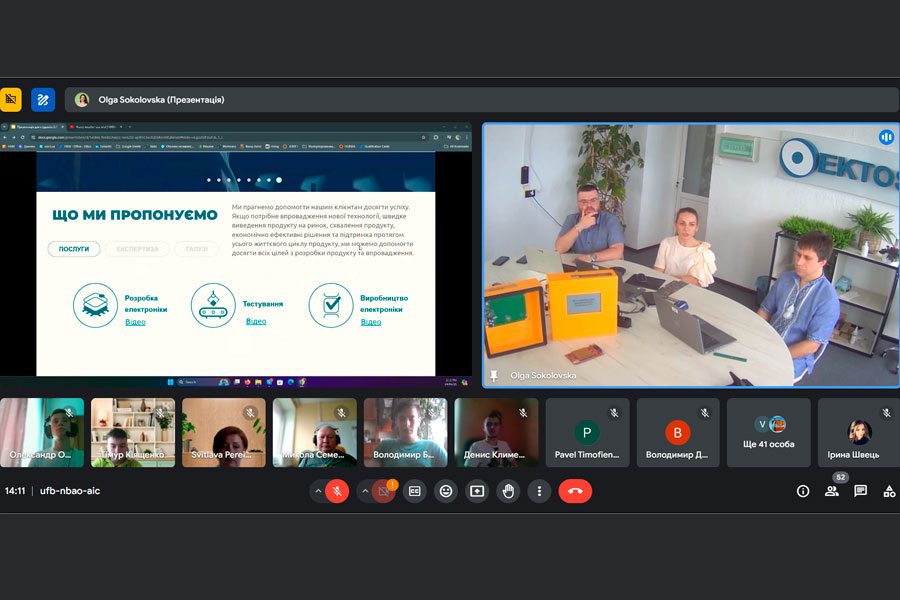The width and height of the screenshot is (900, 600).
Task: Click the pin icon on Olga's video
Action: click(494, 376)
